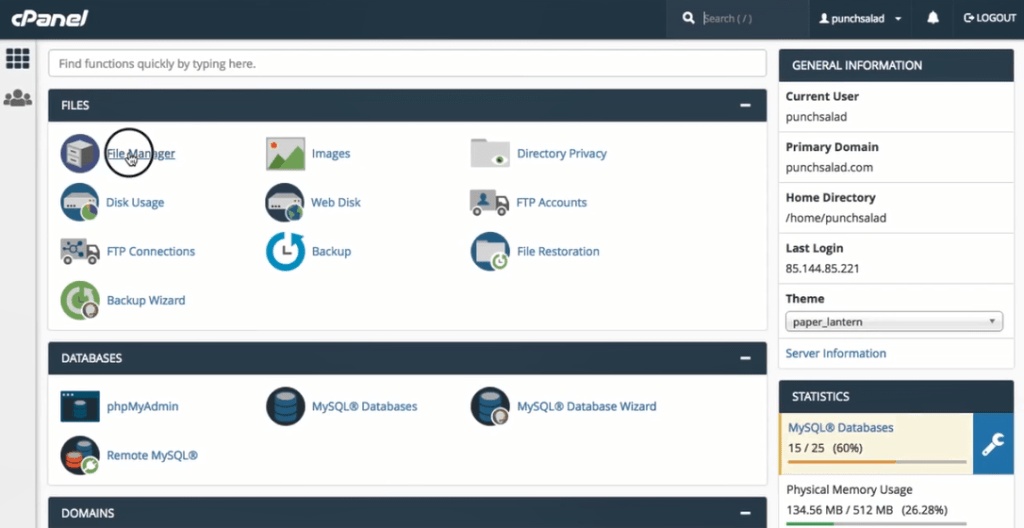The width and height of the screenshot is (1024, 528).
Task: Click the Backup Wizard link
Action: pyautogui.click(x=146, y=301)
